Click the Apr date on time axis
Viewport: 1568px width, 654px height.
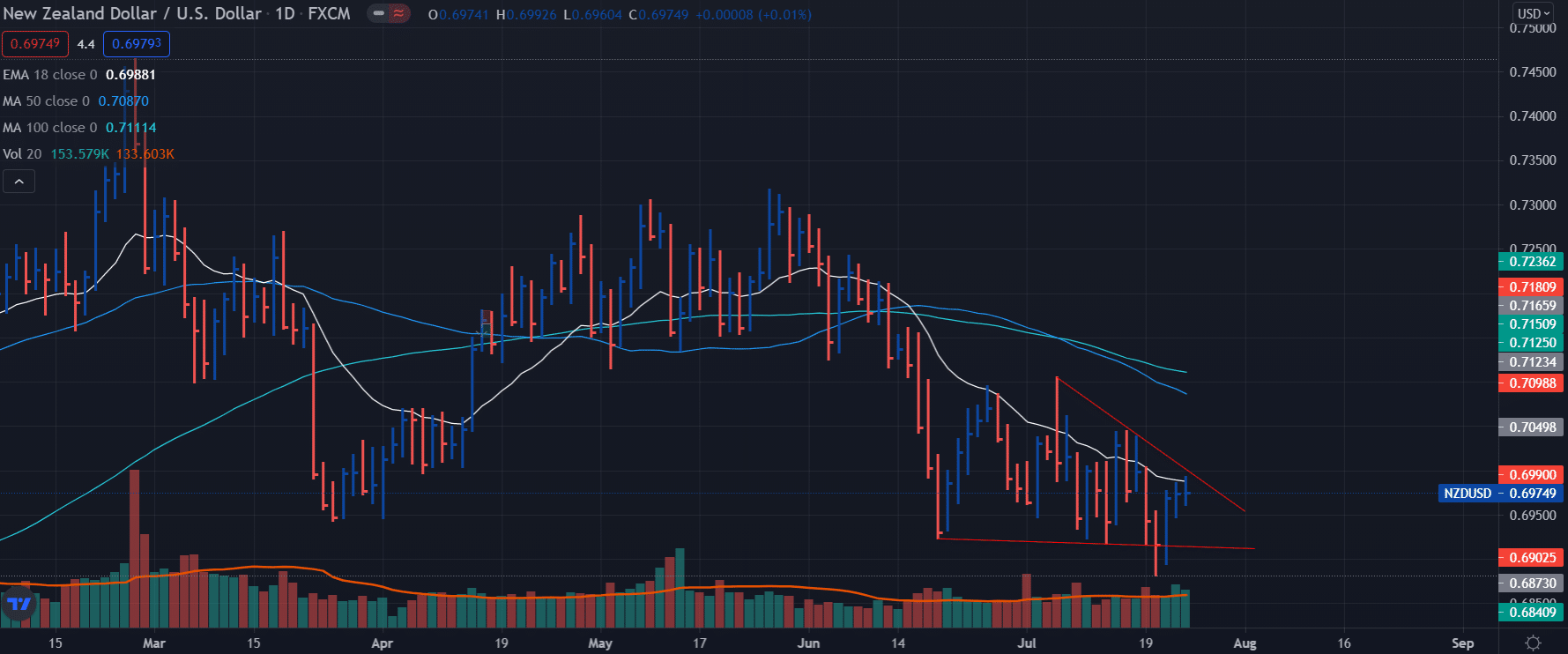[x=382, y=643]
